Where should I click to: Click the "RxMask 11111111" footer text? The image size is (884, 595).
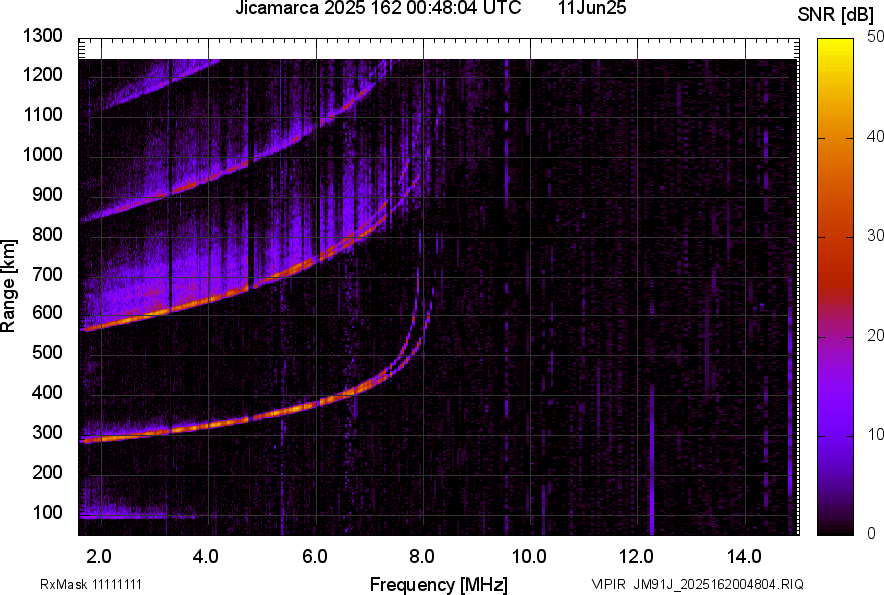91,584
